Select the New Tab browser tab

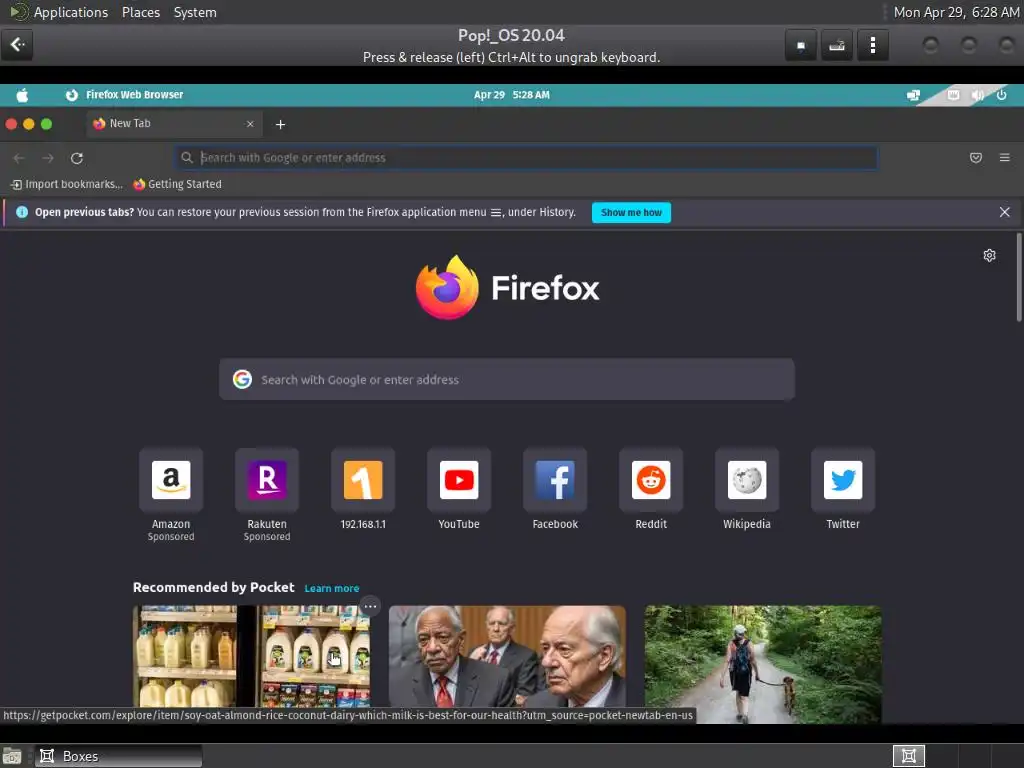(174, 124)
